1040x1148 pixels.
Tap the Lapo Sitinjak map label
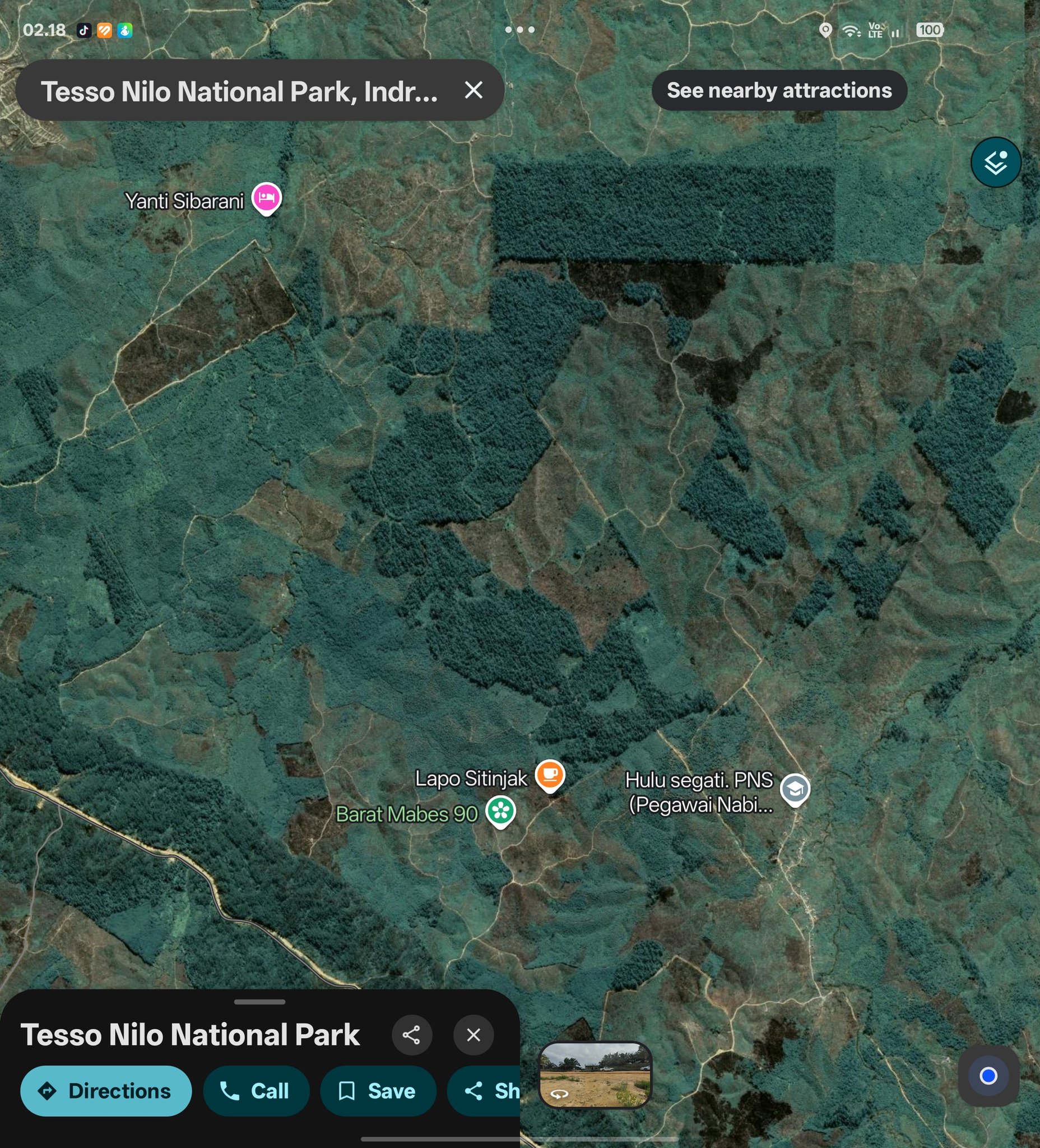point(471,779)
